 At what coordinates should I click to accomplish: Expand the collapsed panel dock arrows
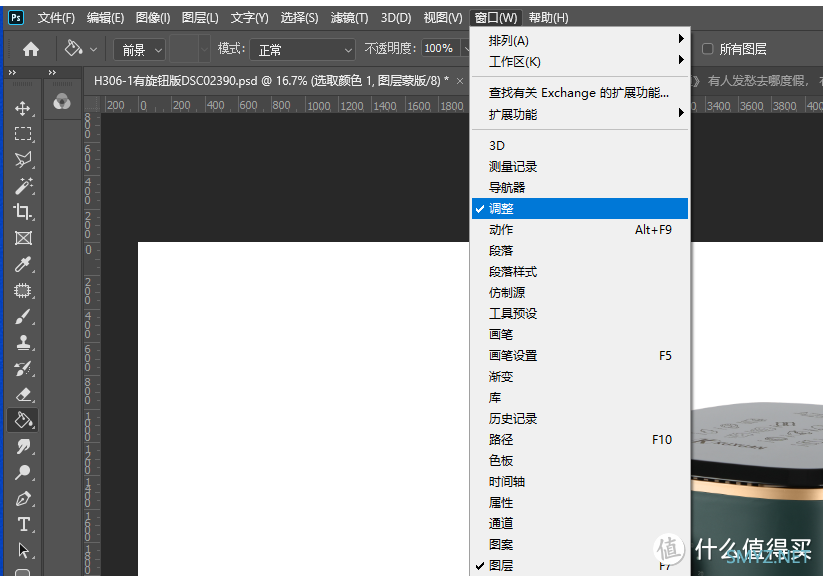[52, 72]
